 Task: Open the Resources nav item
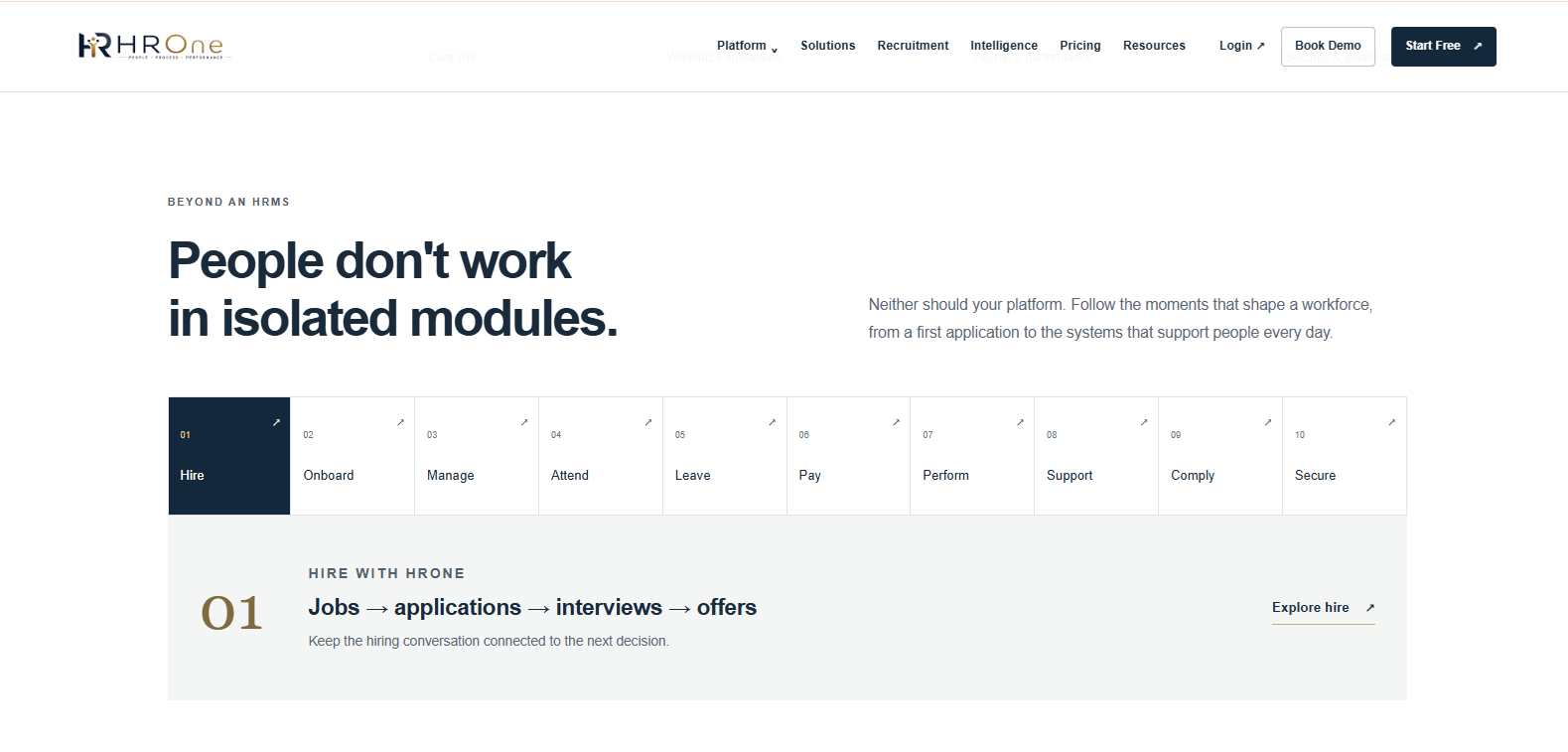point(1154,46)
